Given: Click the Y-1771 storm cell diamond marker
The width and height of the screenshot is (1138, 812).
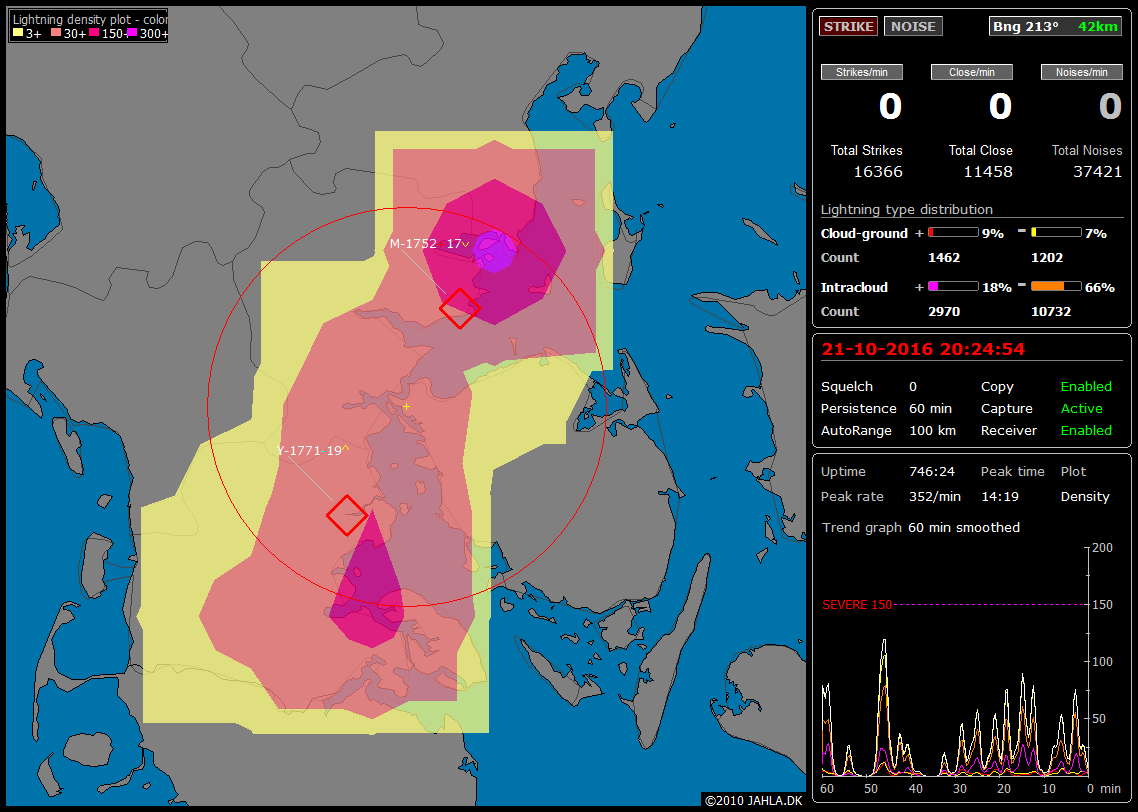Looking at the screenshot, I should [x=347, y=515].
